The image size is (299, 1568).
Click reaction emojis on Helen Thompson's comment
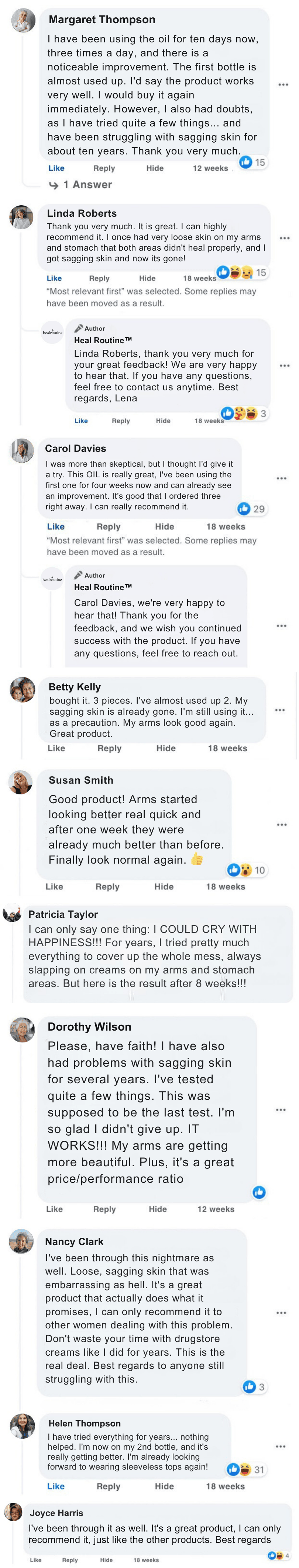tap(239, 1469)
